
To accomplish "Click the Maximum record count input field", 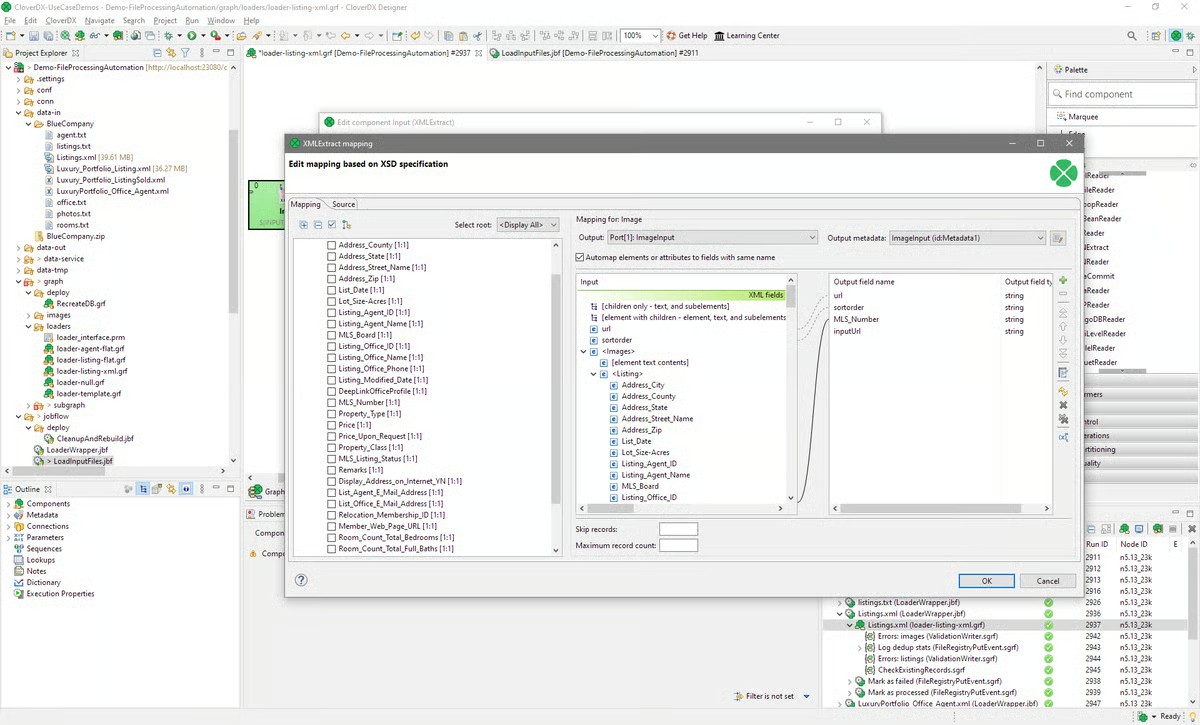I will point(678,546).
